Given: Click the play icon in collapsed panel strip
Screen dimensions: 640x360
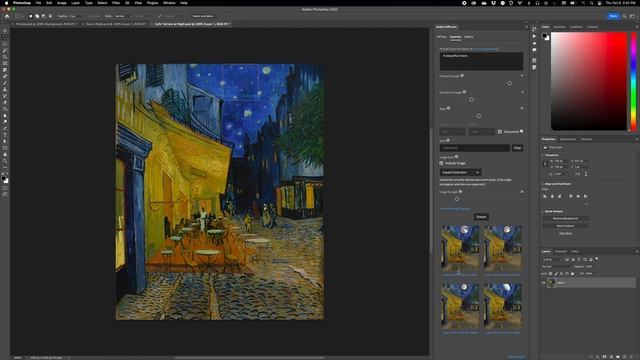Looking at the screenshot, I should pyautogui.click(x=534, y=36).
